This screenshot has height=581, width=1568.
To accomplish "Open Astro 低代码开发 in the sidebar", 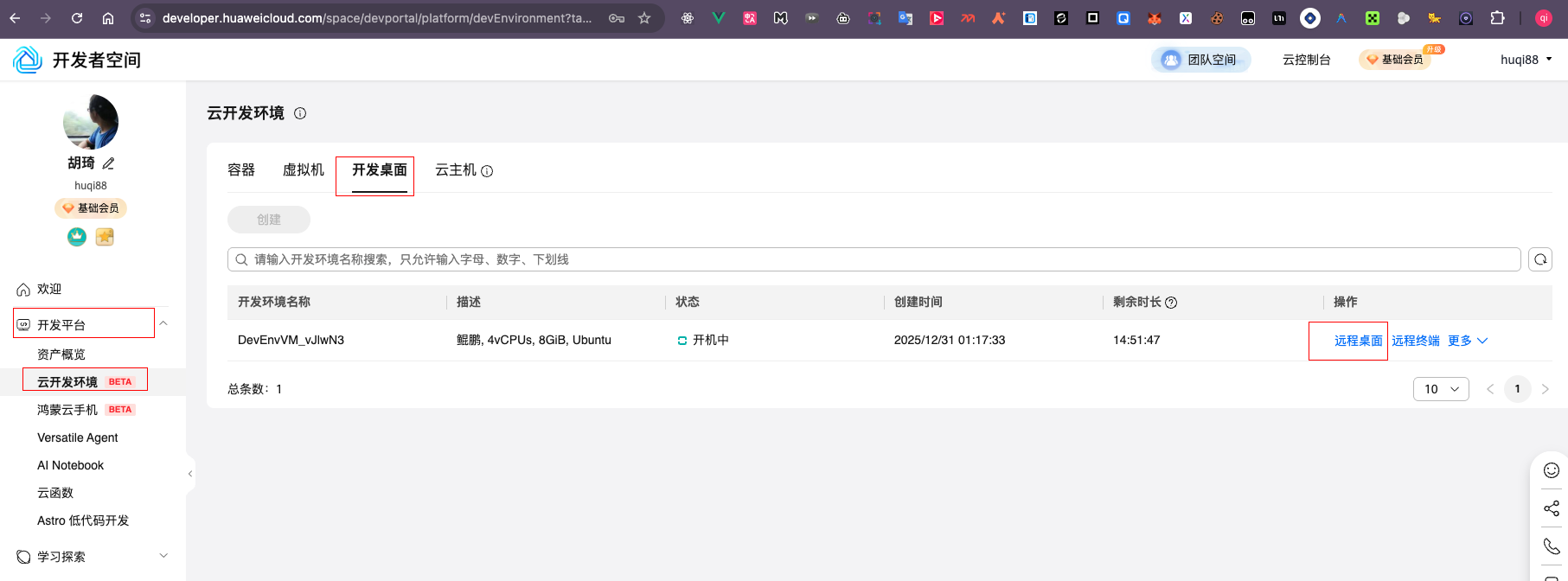I will click(83, 520).
